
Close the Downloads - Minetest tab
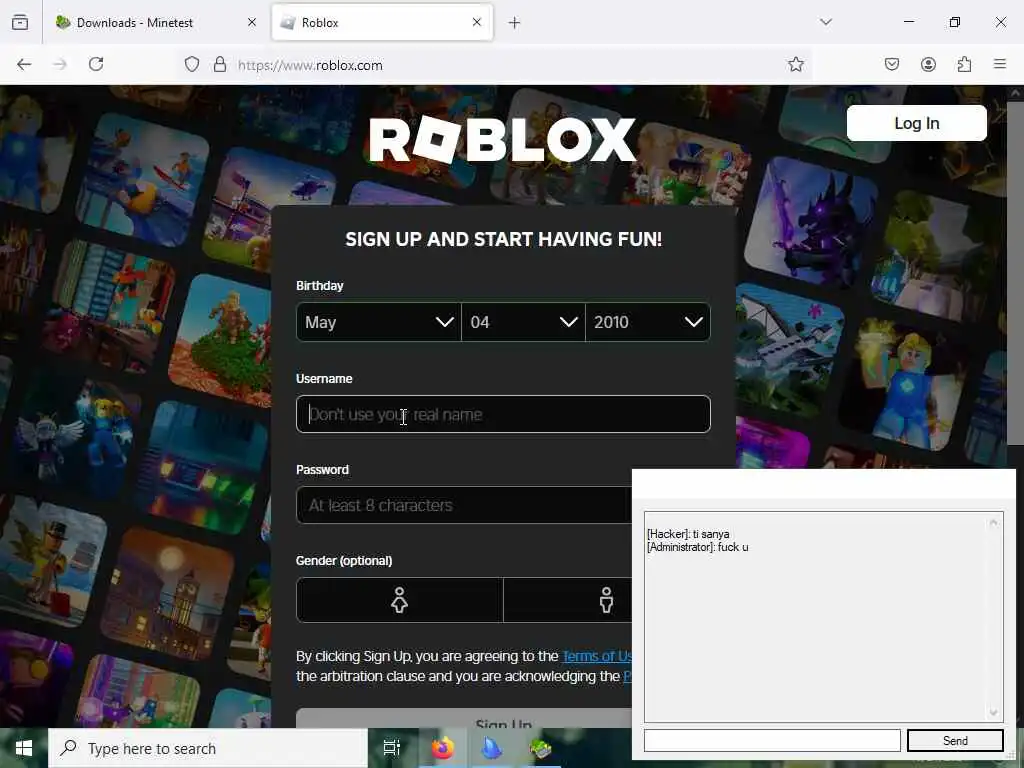click(x=252, y=22)
